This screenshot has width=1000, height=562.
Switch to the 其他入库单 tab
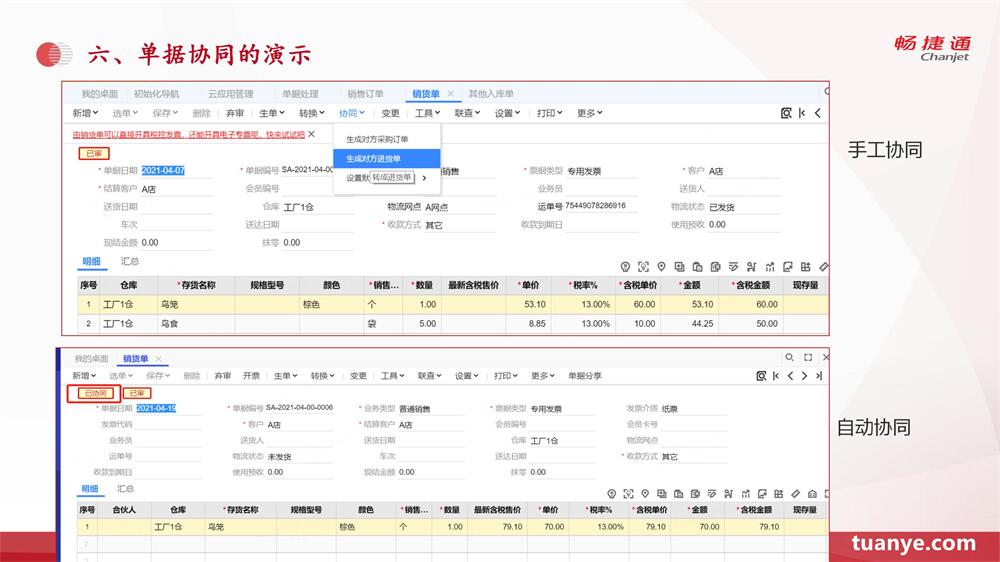pos(491,94)
